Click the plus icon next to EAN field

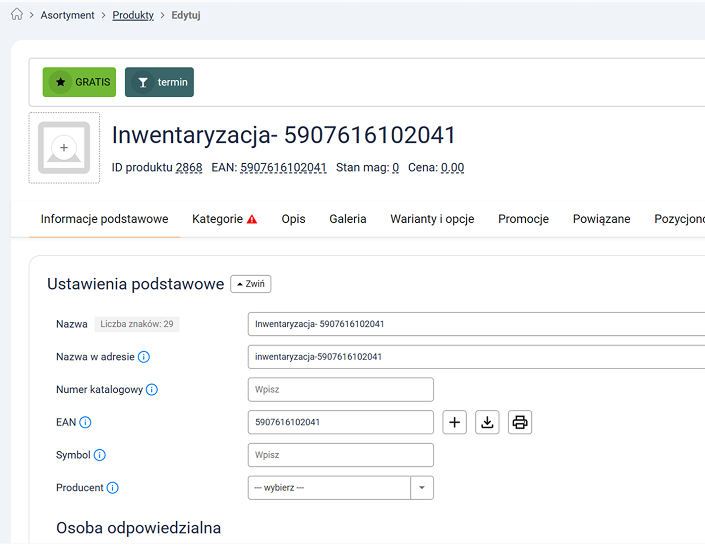[455, 422]
